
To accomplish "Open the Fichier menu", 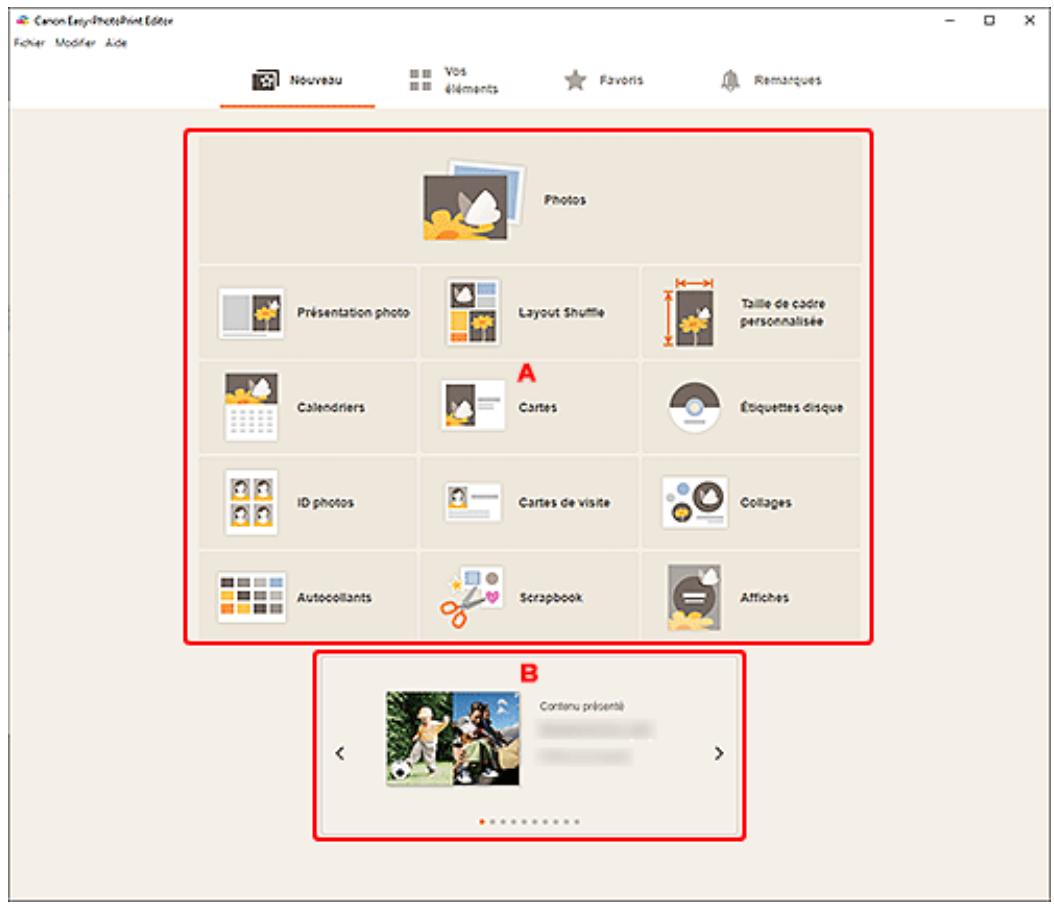I will pos(30,43).
